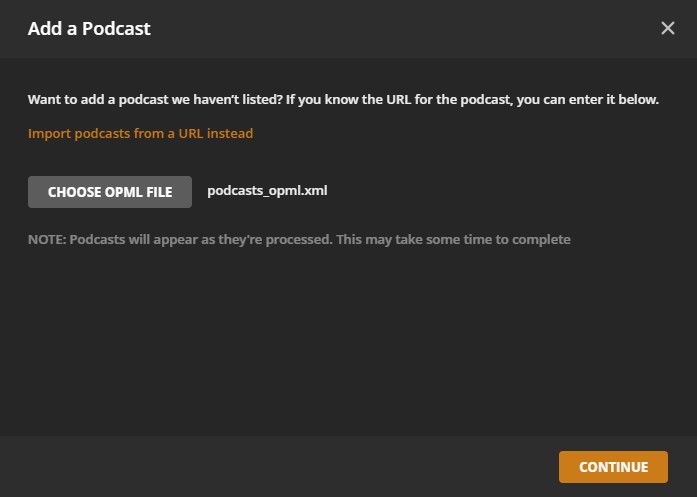The width and height of the screenshot is (697, 497).
Task: Browse for a different OPML file
Action: point(110,192)
